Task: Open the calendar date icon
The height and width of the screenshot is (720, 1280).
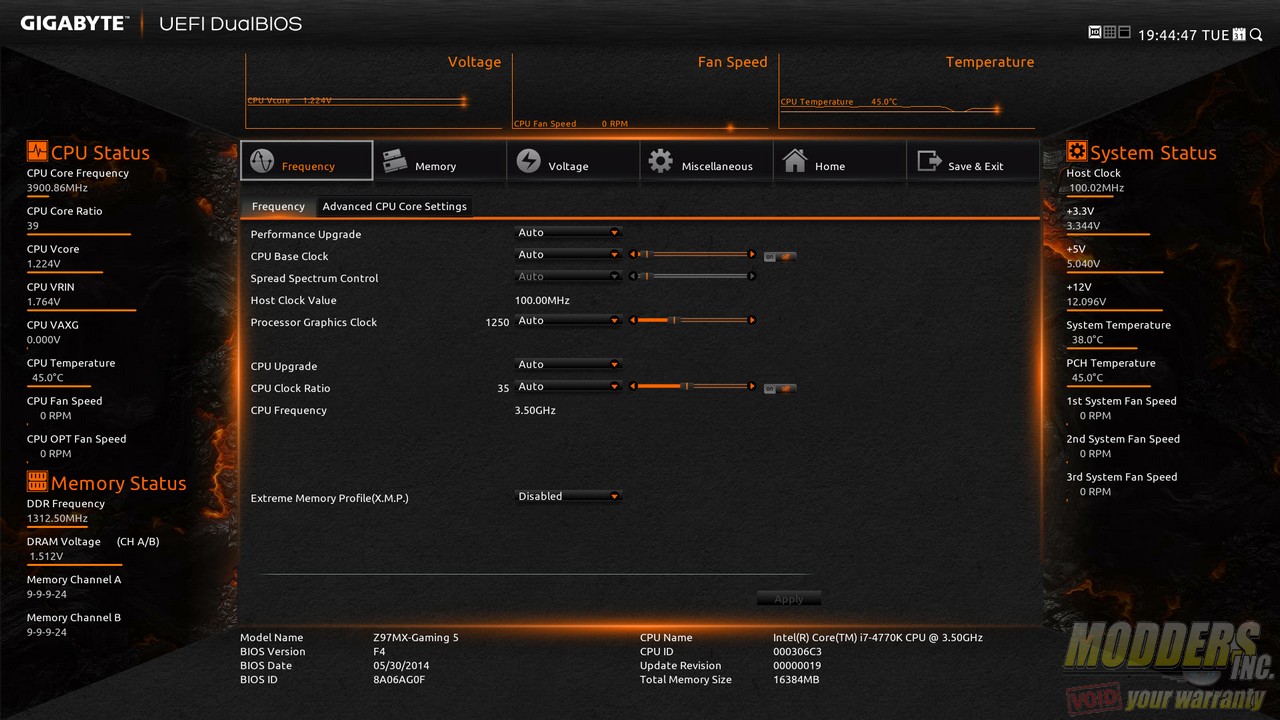Action: [1239, 34]
